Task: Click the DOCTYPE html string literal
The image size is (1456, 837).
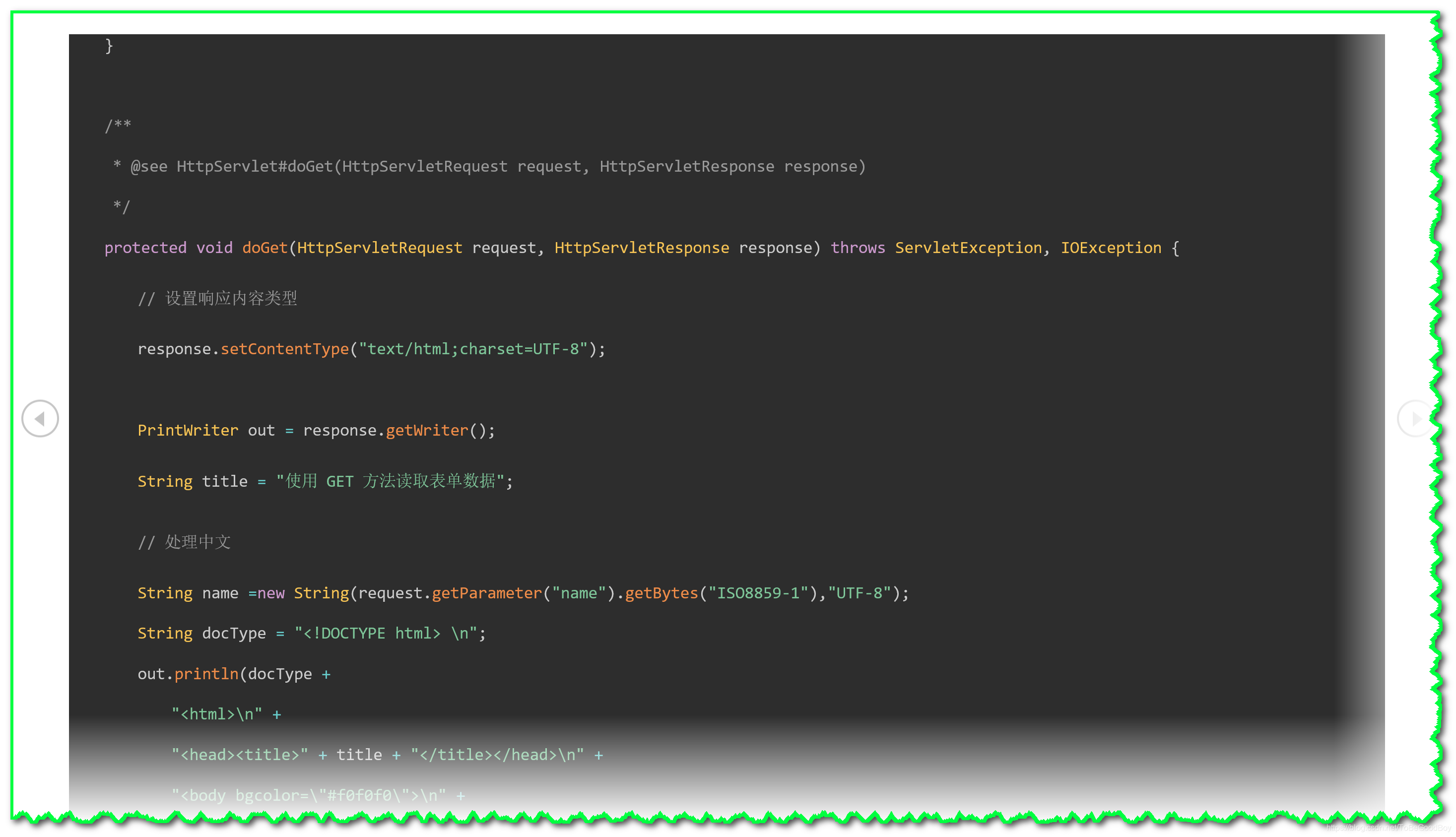Action: point(385,634)
